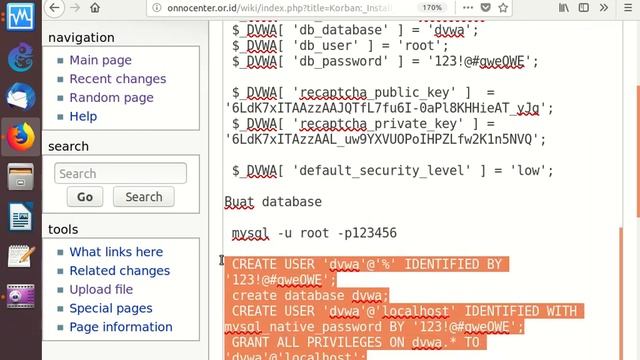Click the Go button
Image resolution: width=640 pixels, height=360 pixels.
(x=85, y=197)
